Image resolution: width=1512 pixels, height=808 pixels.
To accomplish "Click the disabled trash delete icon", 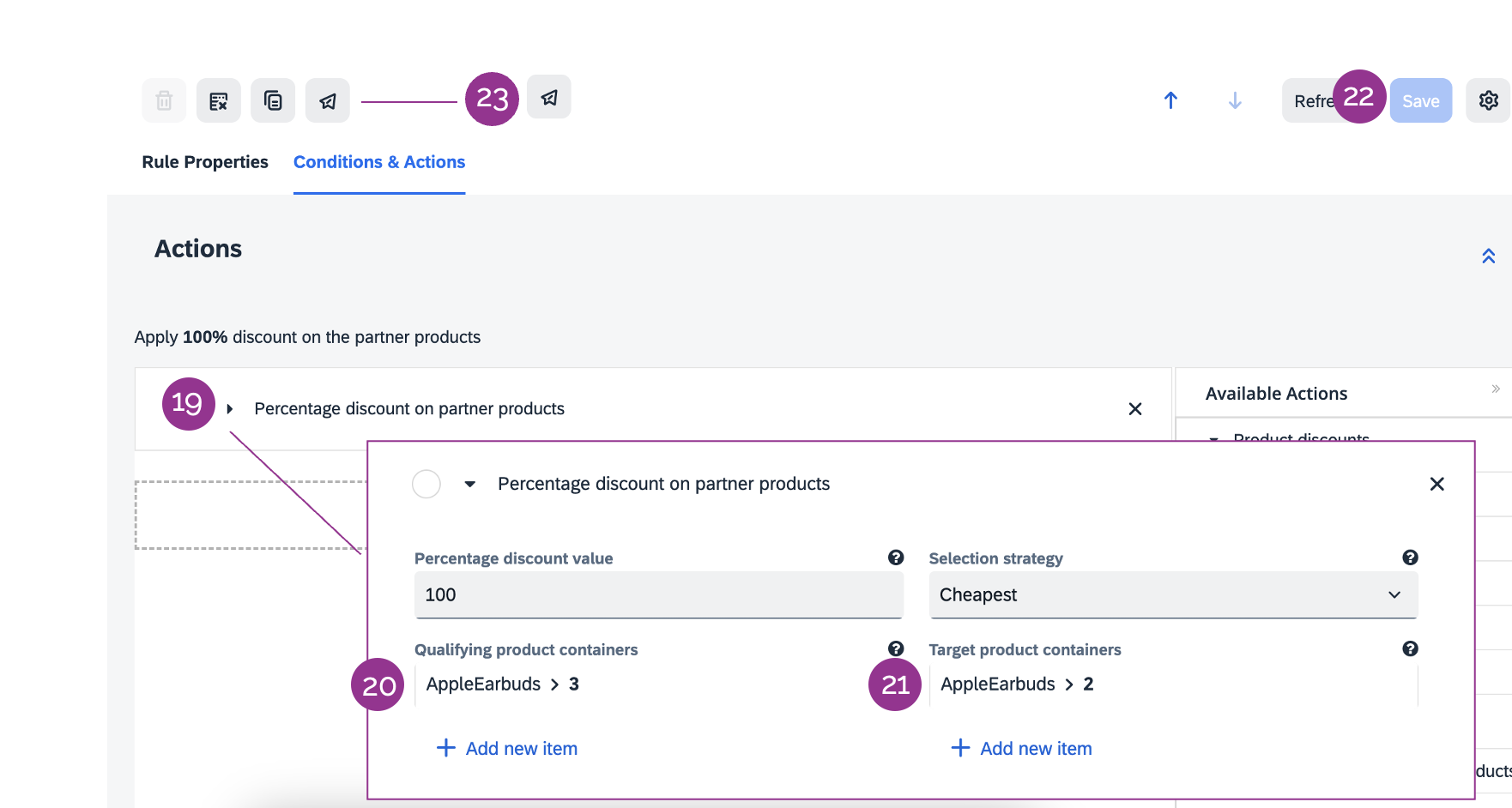I will pyautogui.click(x=164, y=101).
